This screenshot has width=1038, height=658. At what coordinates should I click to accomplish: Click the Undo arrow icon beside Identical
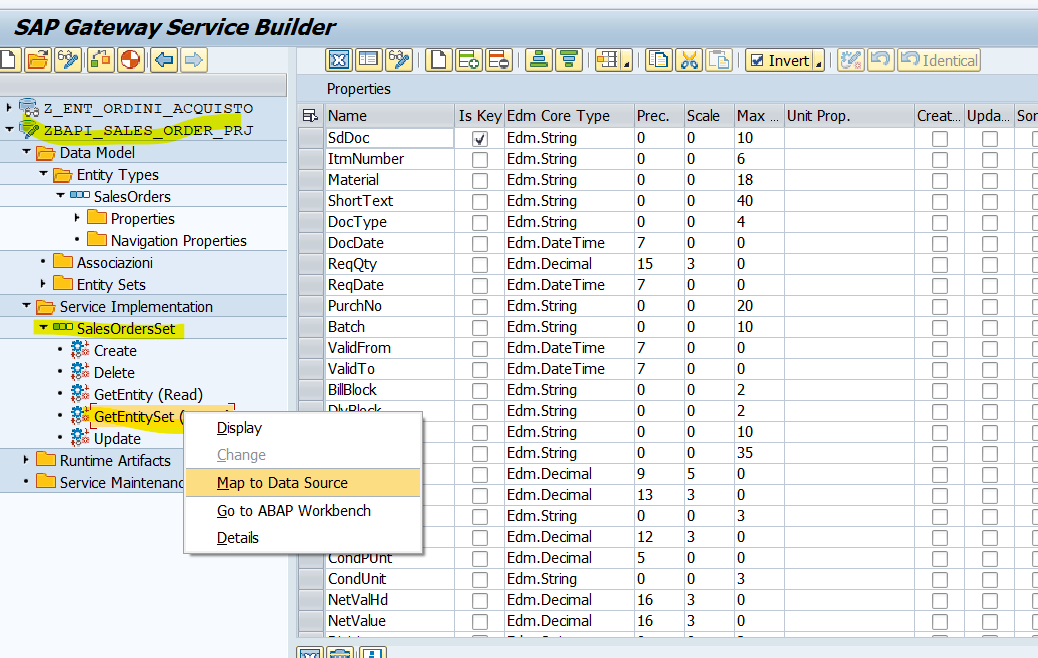pos(880,60)
